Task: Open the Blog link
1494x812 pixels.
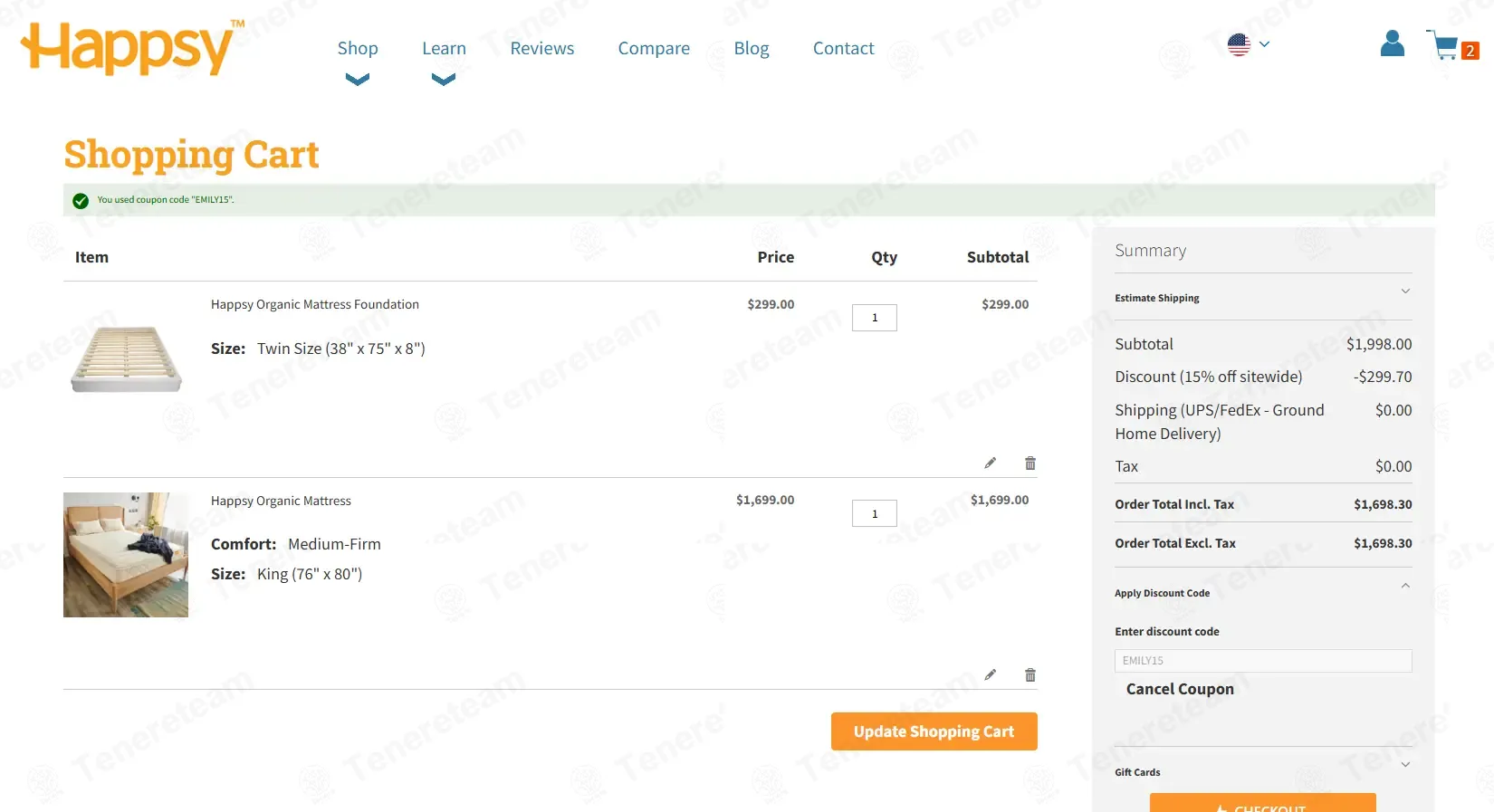Action: (x=752, y=48)
